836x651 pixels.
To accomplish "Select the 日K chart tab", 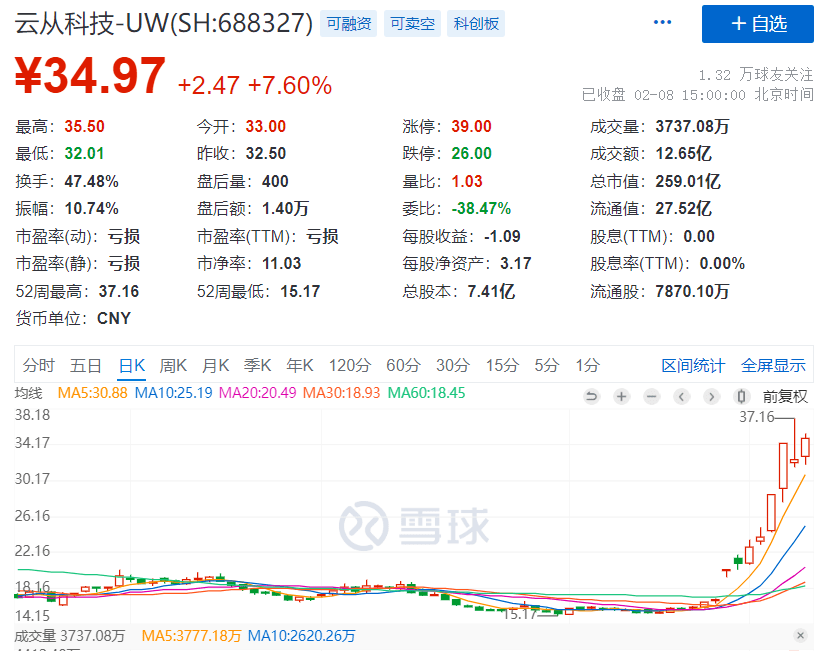I will (132, 365).
